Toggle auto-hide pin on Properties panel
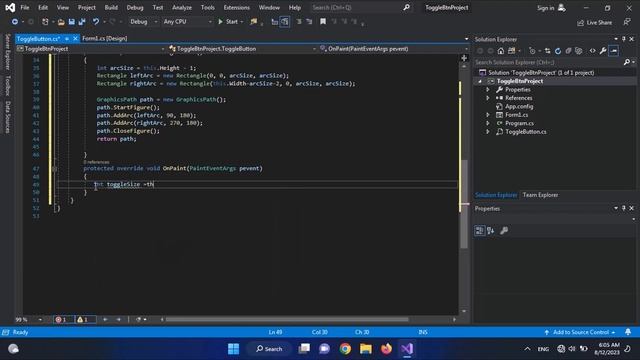This screenshot has width=640, height=360. click(x=624, y=208)
